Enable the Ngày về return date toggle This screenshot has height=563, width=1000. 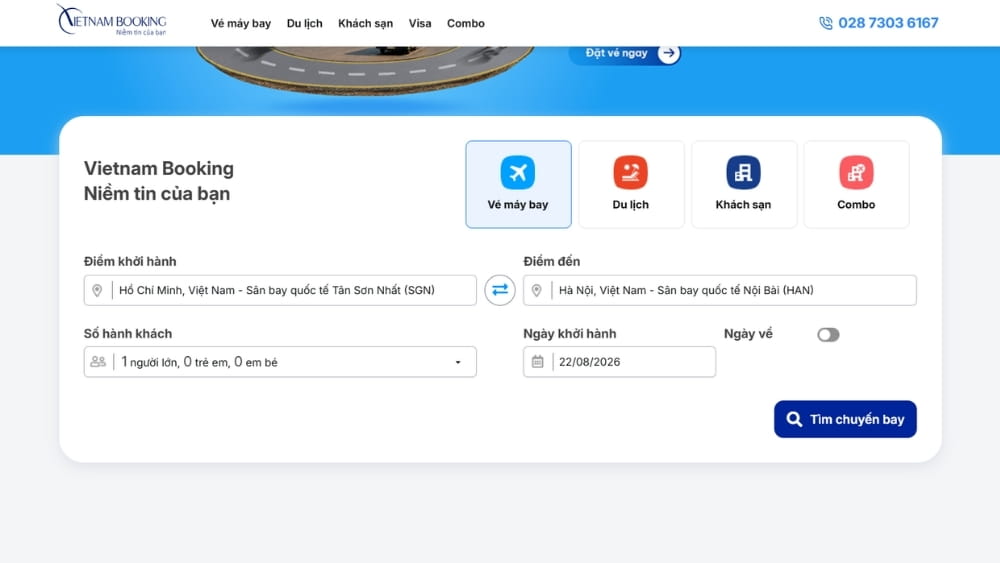point(828,335)
